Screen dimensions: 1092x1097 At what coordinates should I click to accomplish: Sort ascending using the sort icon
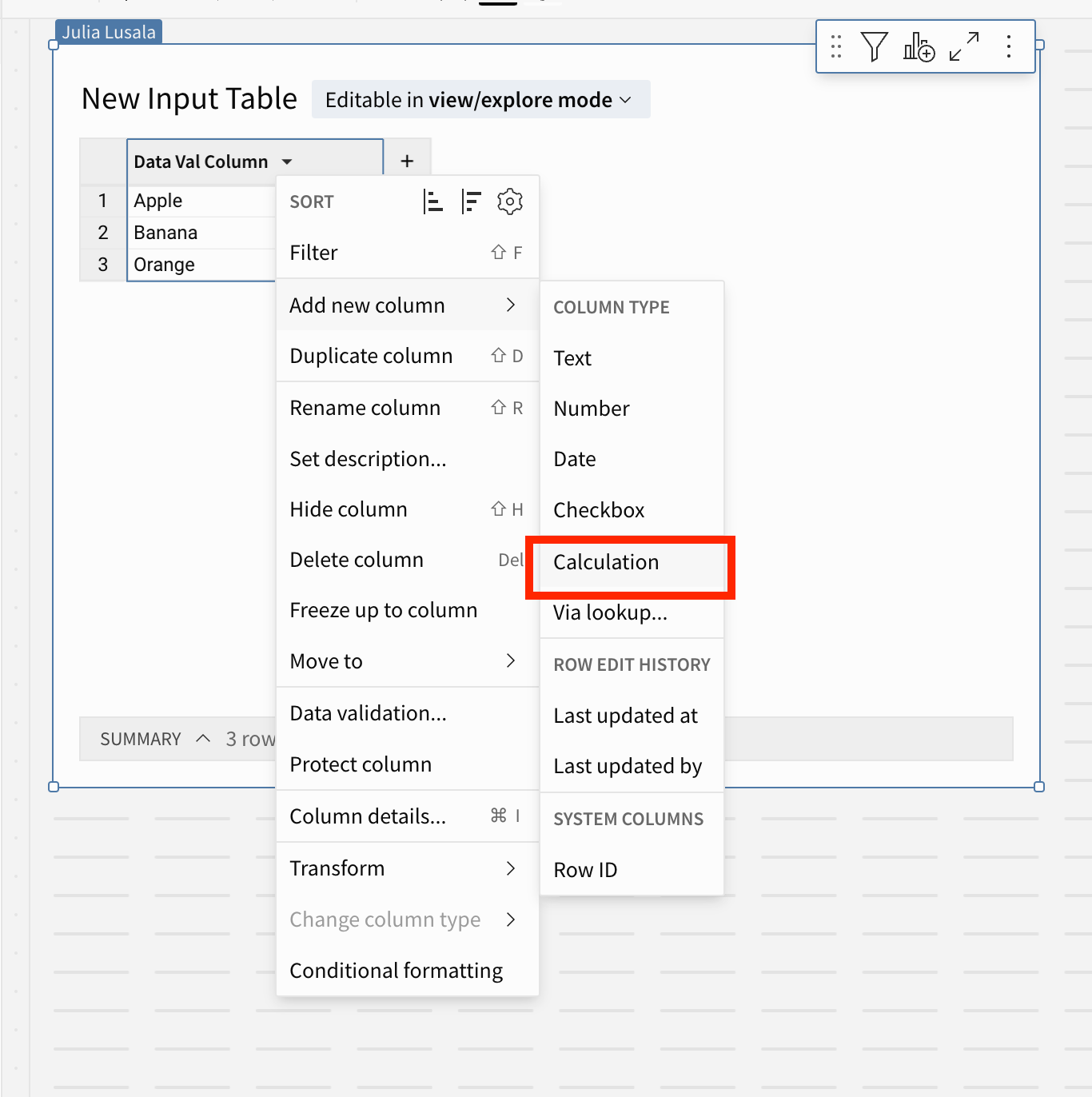tap(432, 201)
